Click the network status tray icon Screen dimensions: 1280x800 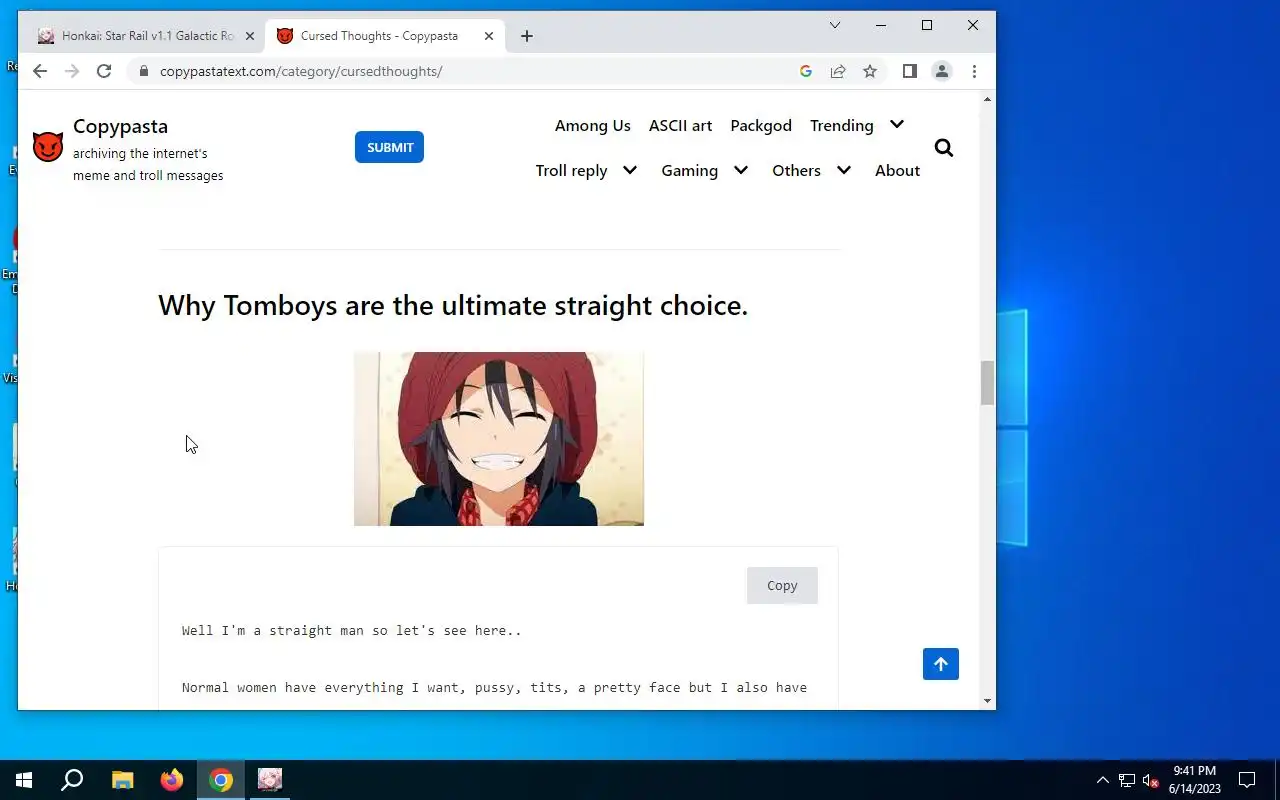pos(1127,780)
